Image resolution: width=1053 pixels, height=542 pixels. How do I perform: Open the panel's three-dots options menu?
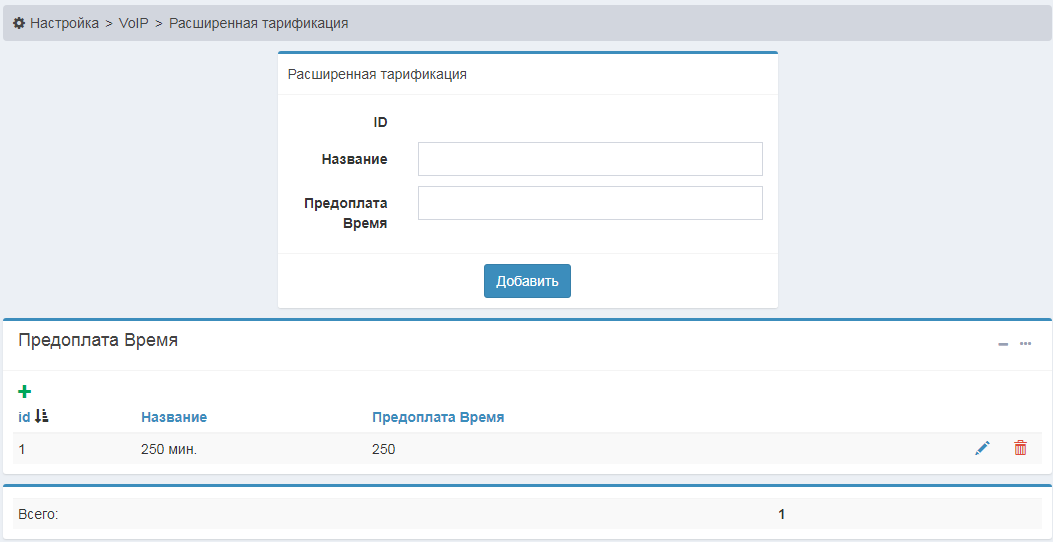pos(1025,344)
